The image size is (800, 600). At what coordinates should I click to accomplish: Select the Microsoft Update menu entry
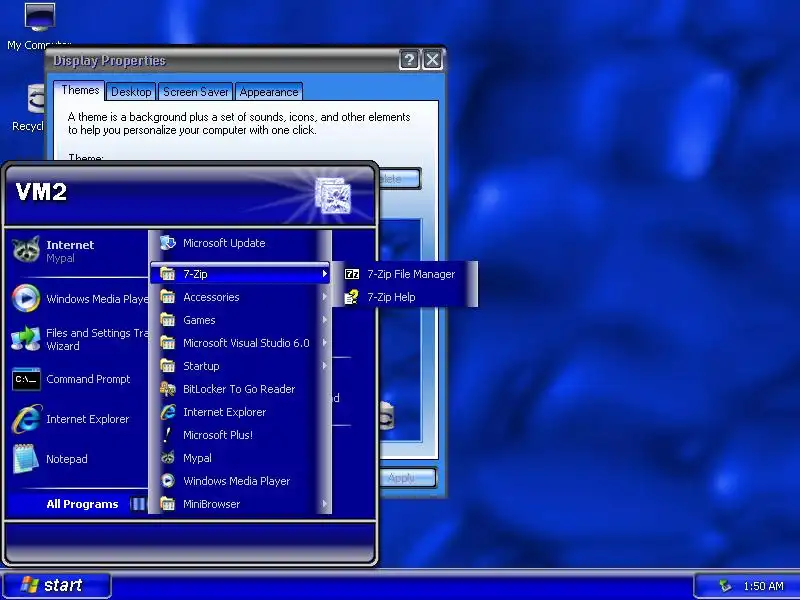[240, 243]
